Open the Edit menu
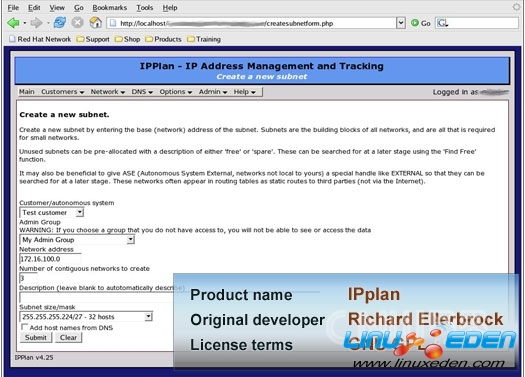The width and height of the screenshot is (525, 377). point(34,7)
